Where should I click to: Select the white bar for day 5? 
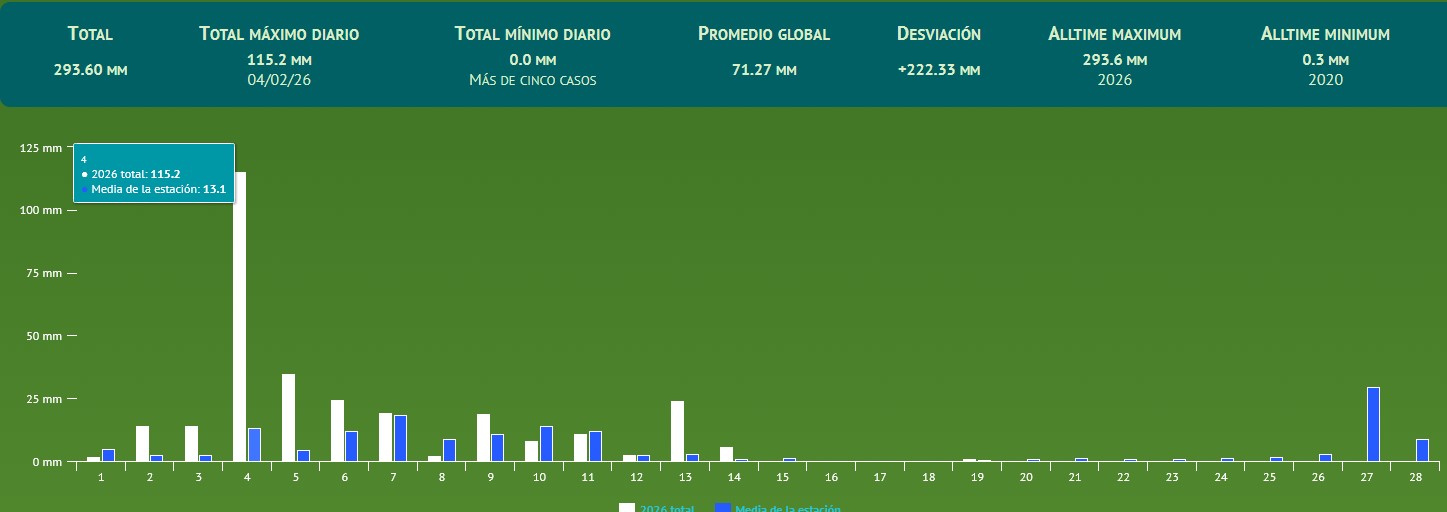[288, 418]
